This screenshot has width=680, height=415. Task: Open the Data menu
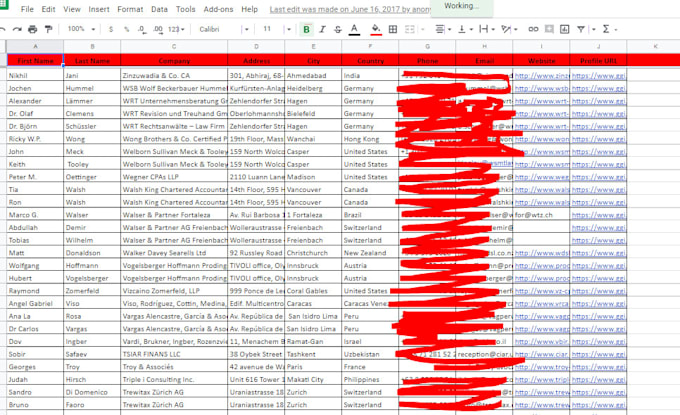point(159,9)
